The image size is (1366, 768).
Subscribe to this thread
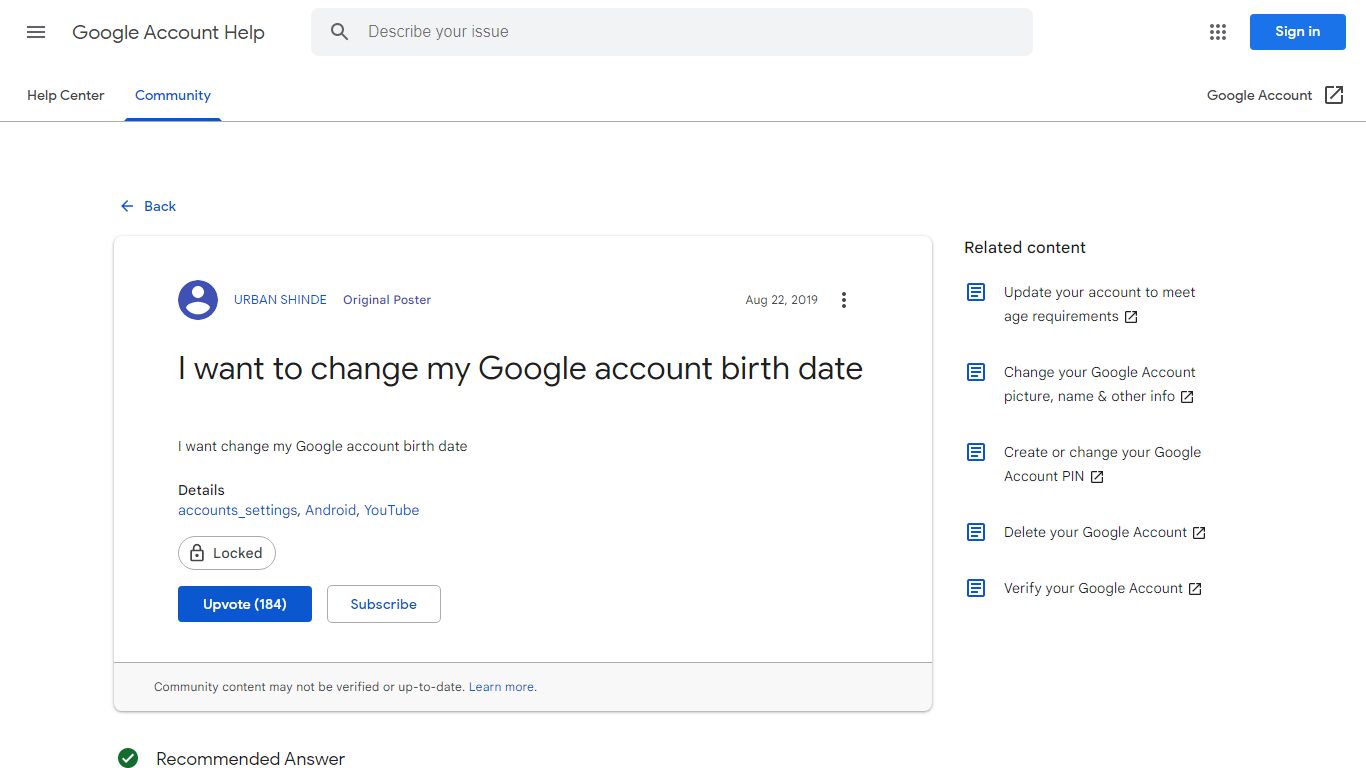(384, 604)
